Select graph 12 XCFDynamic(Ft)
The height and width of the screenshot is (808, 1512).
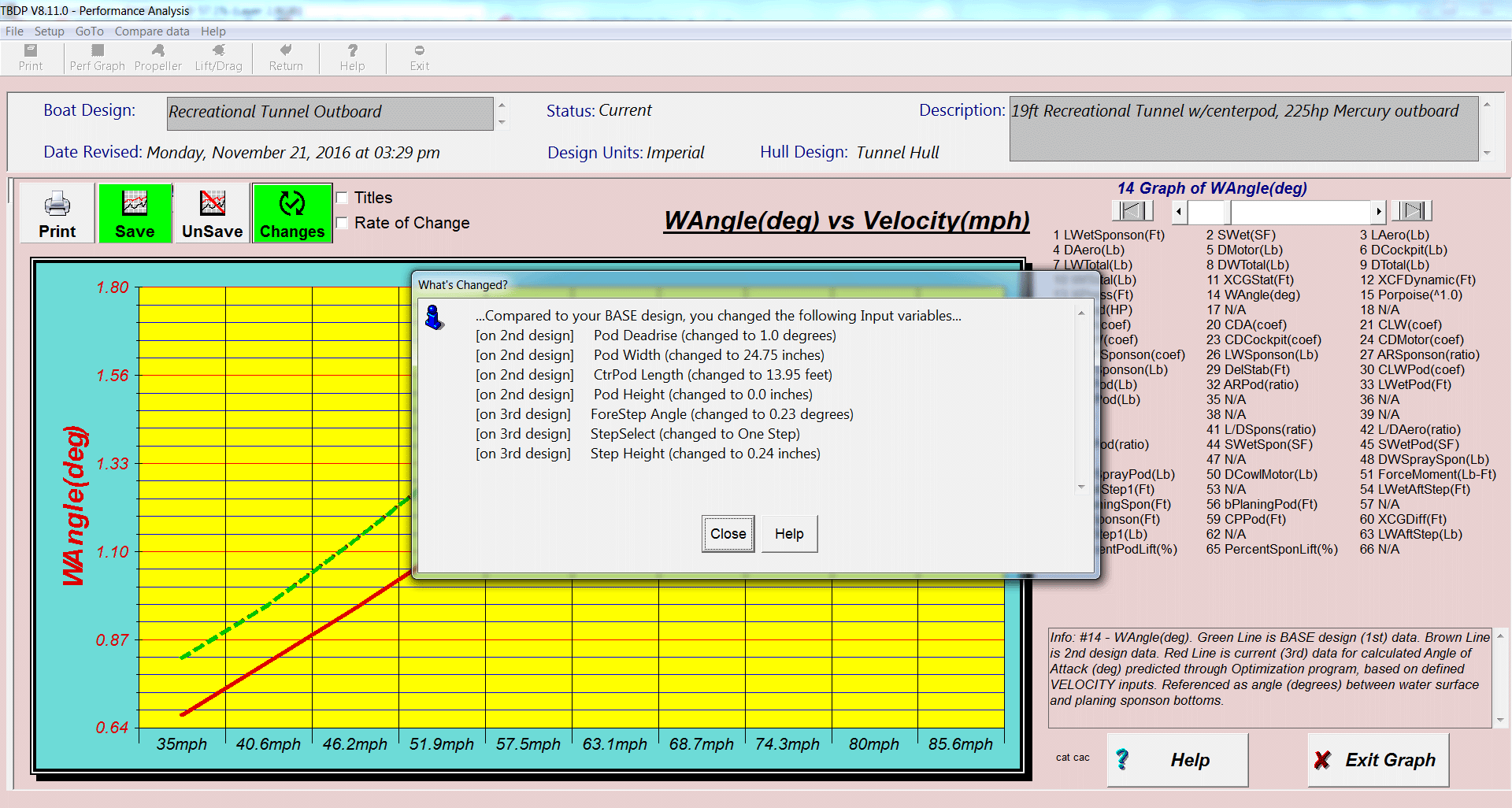click(x=1417, y=280)
